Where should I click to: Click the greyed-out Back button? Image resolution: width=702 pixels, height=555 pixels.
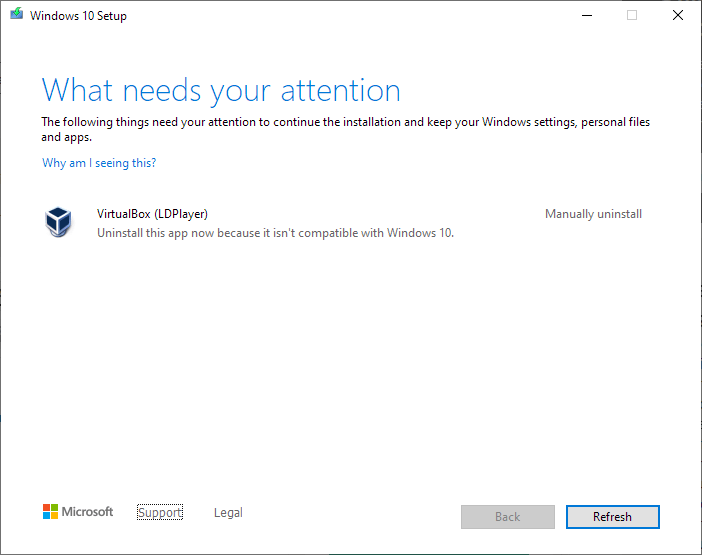click(x=508, y=517)
